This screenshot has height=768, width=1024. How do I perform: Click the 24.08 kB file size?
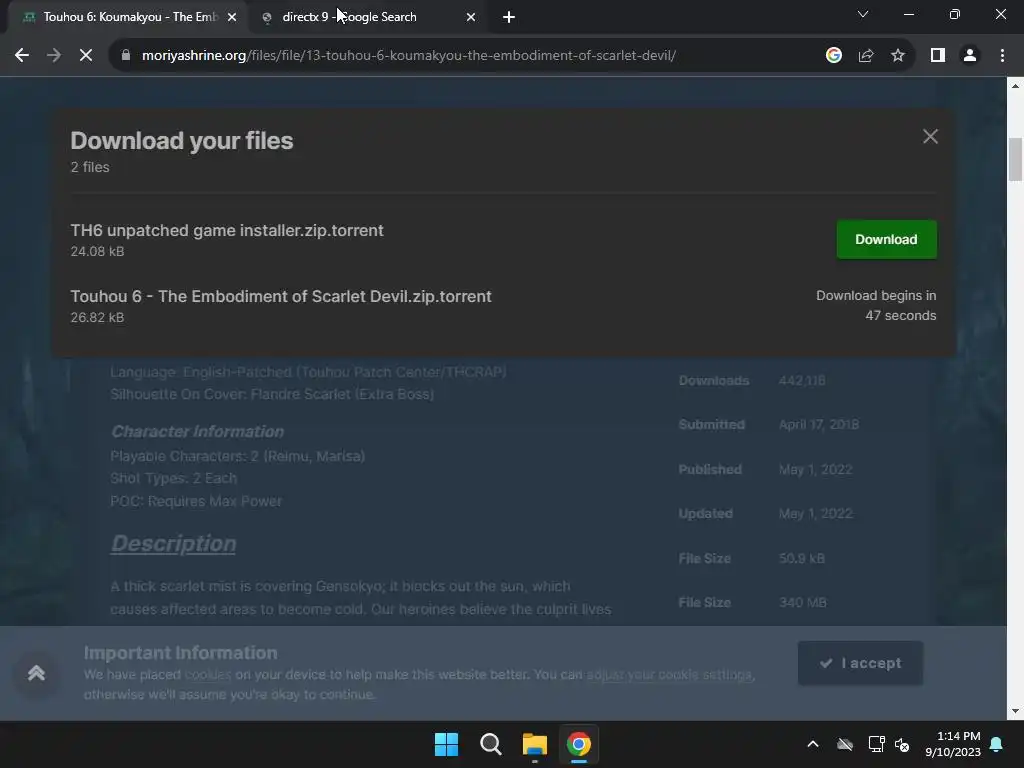coord(97,251)
